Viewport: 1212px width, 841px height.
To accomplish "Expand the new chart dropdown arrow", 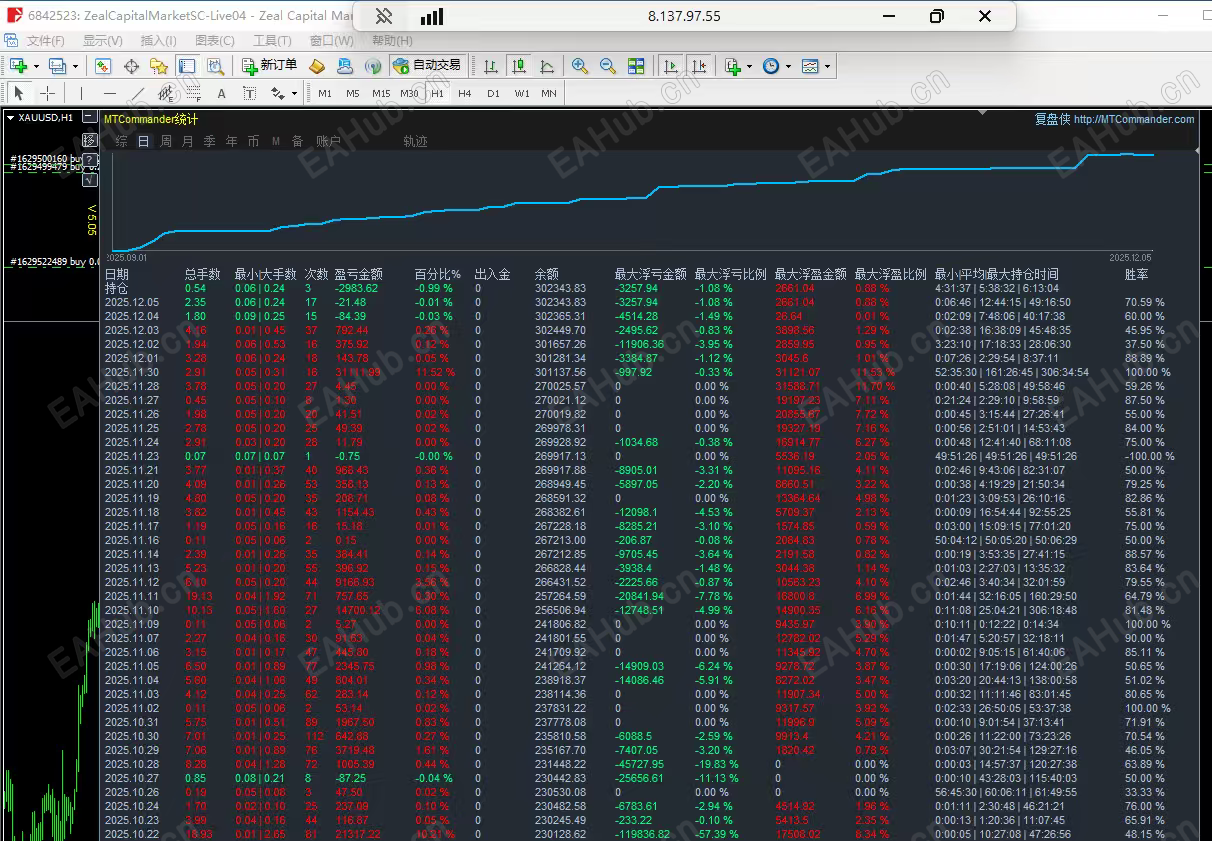I will pyautogui.click(x=37, y=66).
